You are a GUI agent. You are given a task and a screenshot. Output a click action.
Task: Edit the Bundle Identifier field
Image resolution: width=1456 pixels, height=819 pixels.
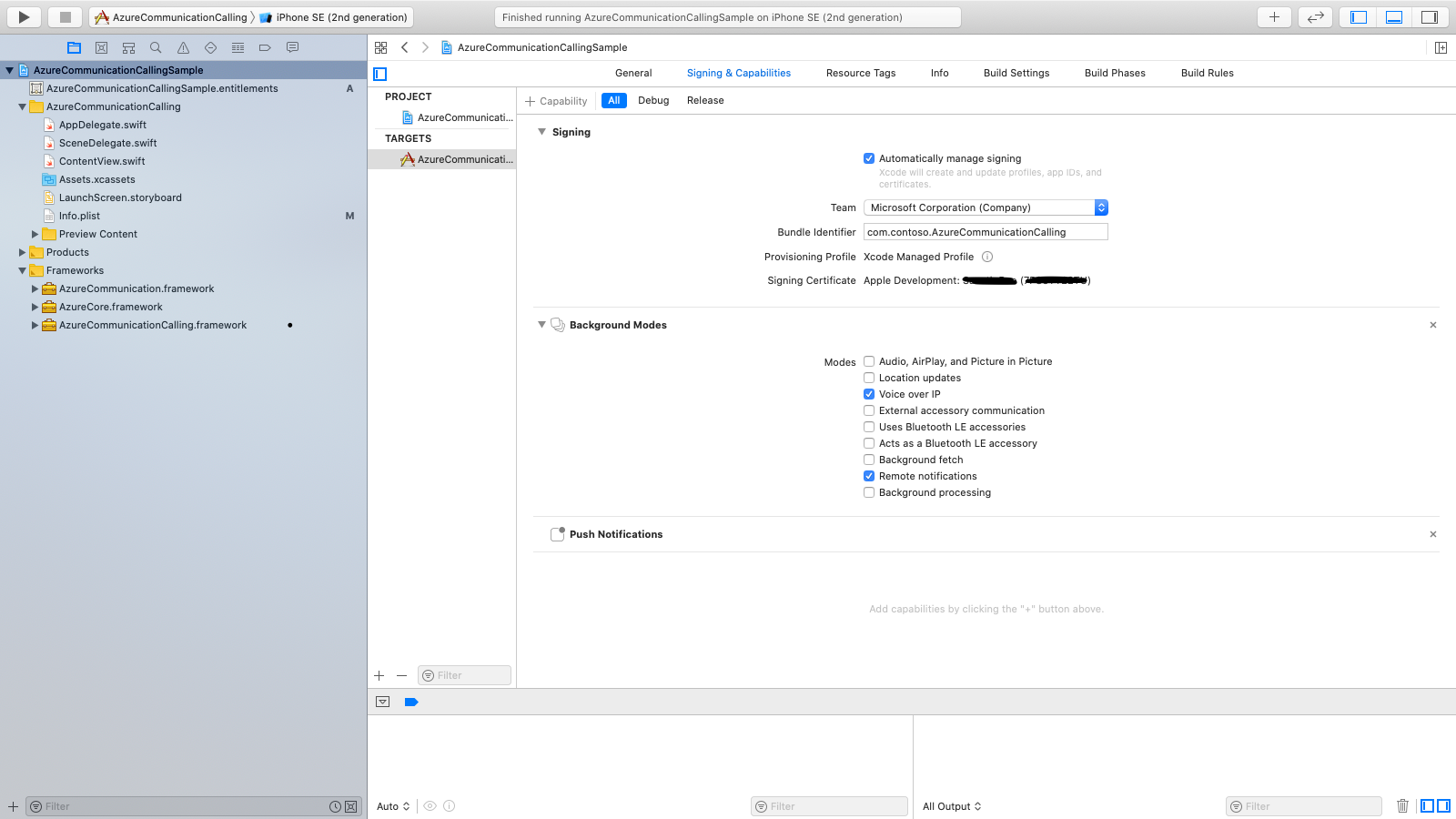point(986,232)
